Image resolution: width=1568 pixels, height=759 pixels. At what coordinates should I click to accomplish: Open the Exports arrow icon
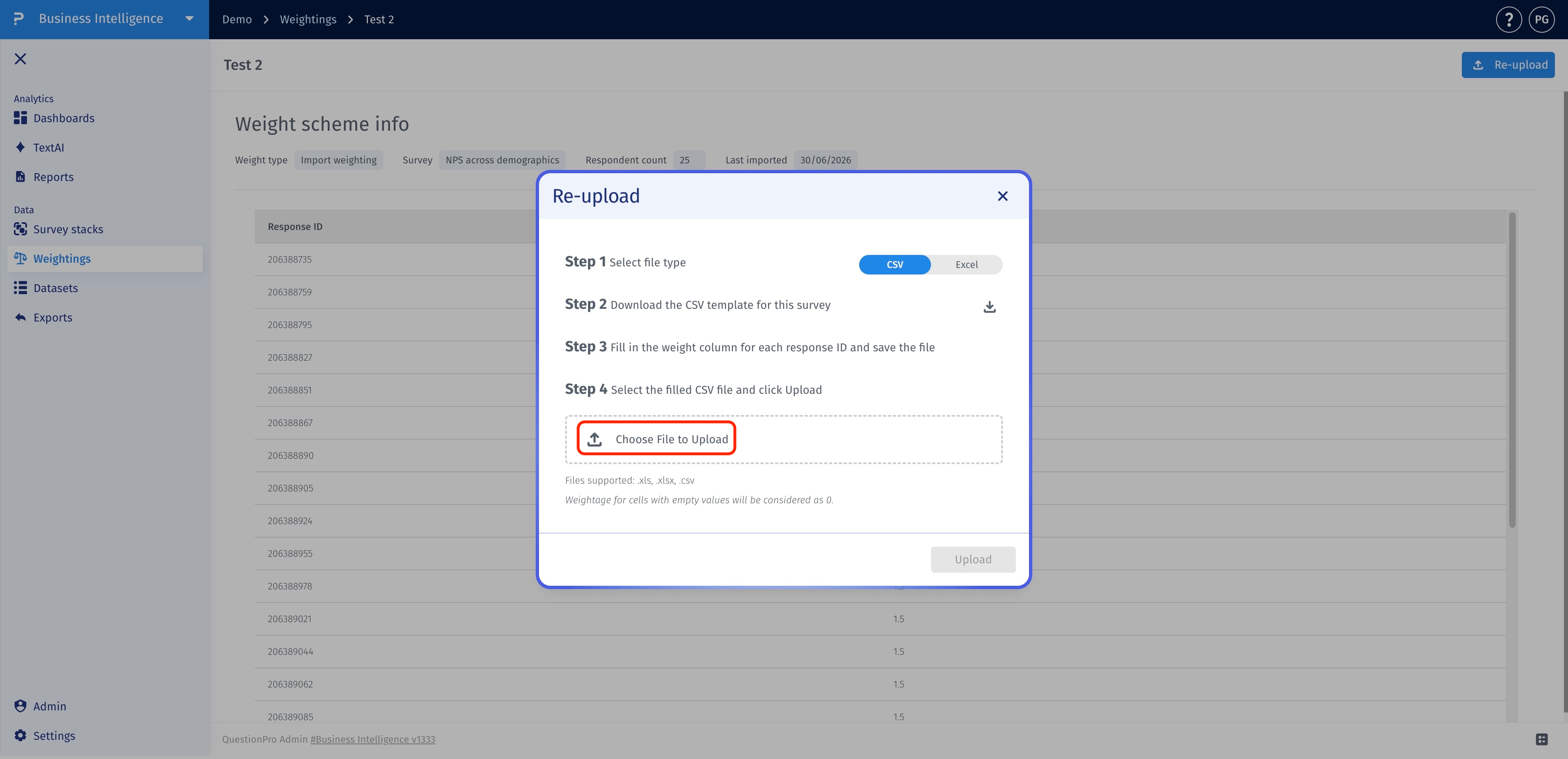click(20, 317)
